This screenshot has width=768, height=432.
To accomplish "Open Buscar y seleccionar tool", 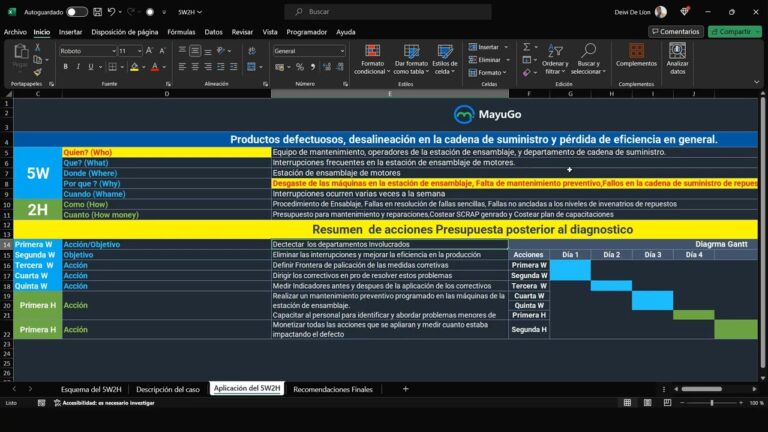I will pyautogui.click(x=587, y=48).
